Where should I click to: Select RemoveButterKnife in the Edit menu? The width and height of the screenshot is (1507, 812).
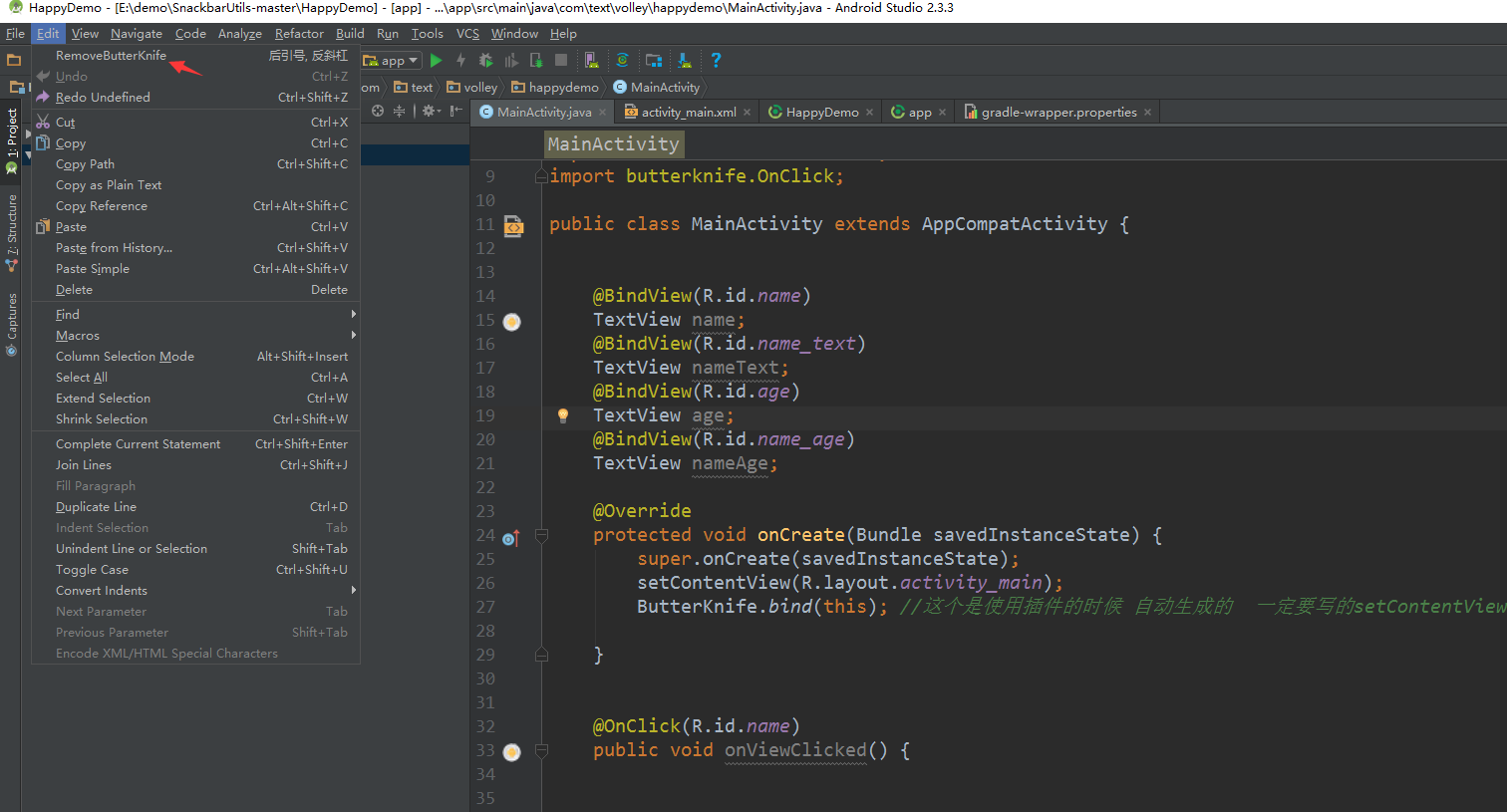tap(111, 56)
